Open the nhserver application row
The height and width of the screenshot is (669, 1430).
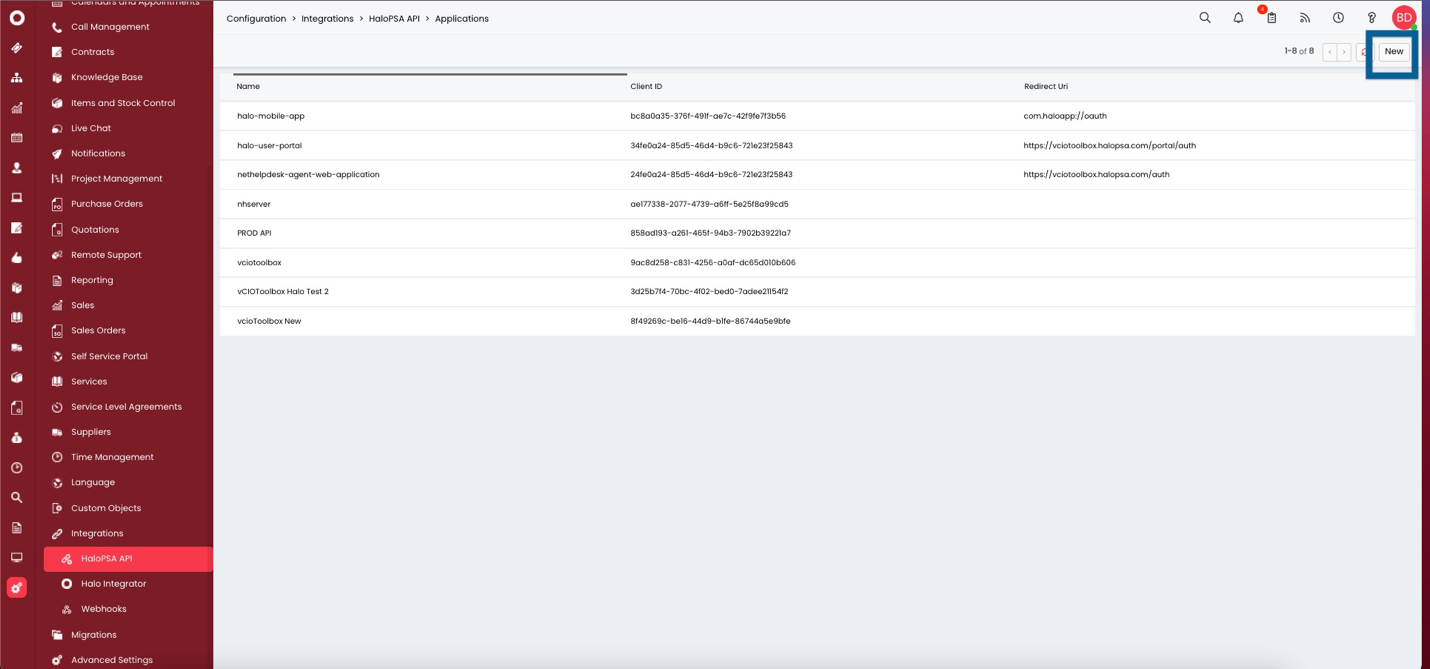pyautogui.click(x=817, y=204)
